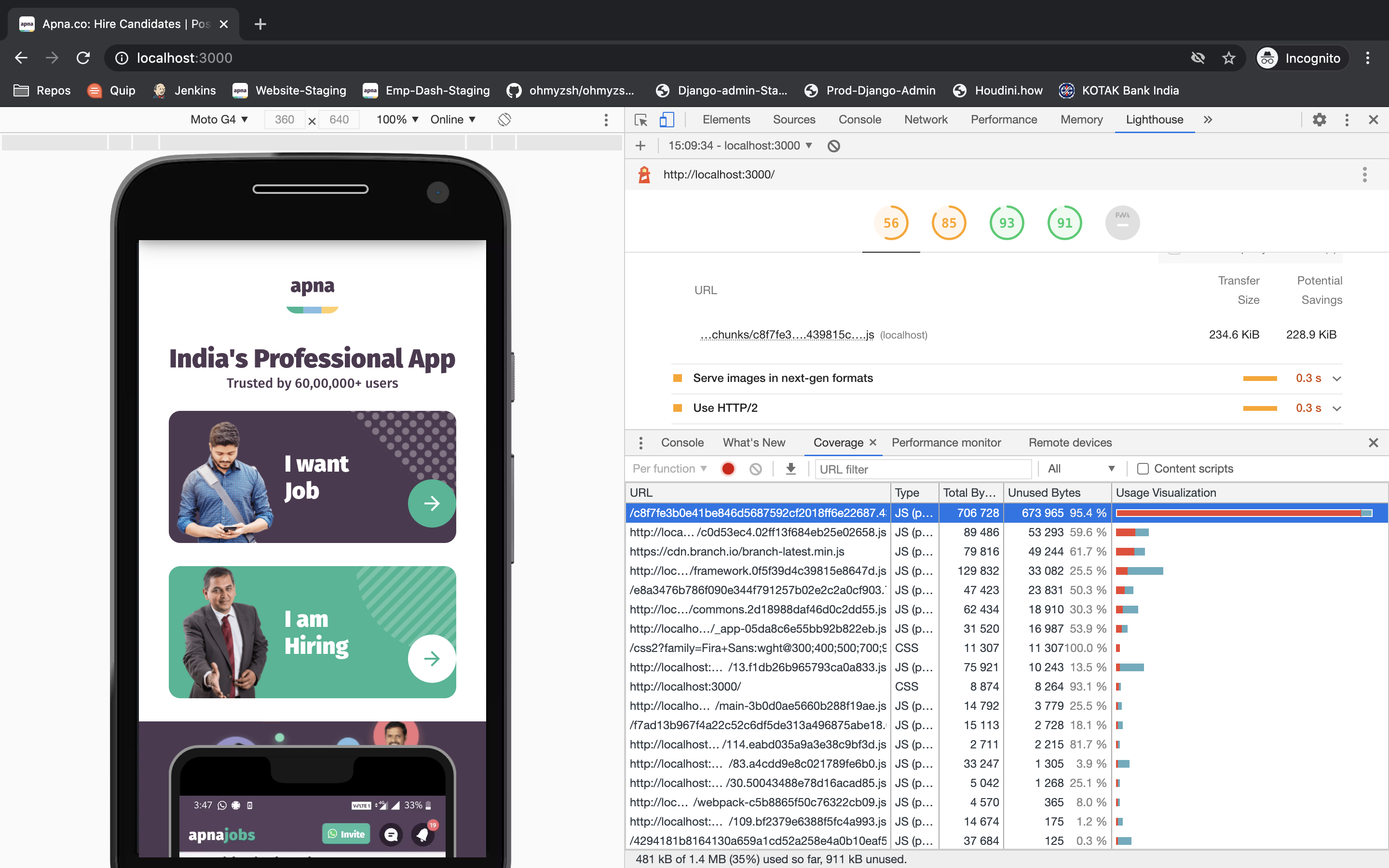Open the chunks c8f7fe3 JavaScript file link
This screenshot has height=868, width=1389.
click(786, 335)
